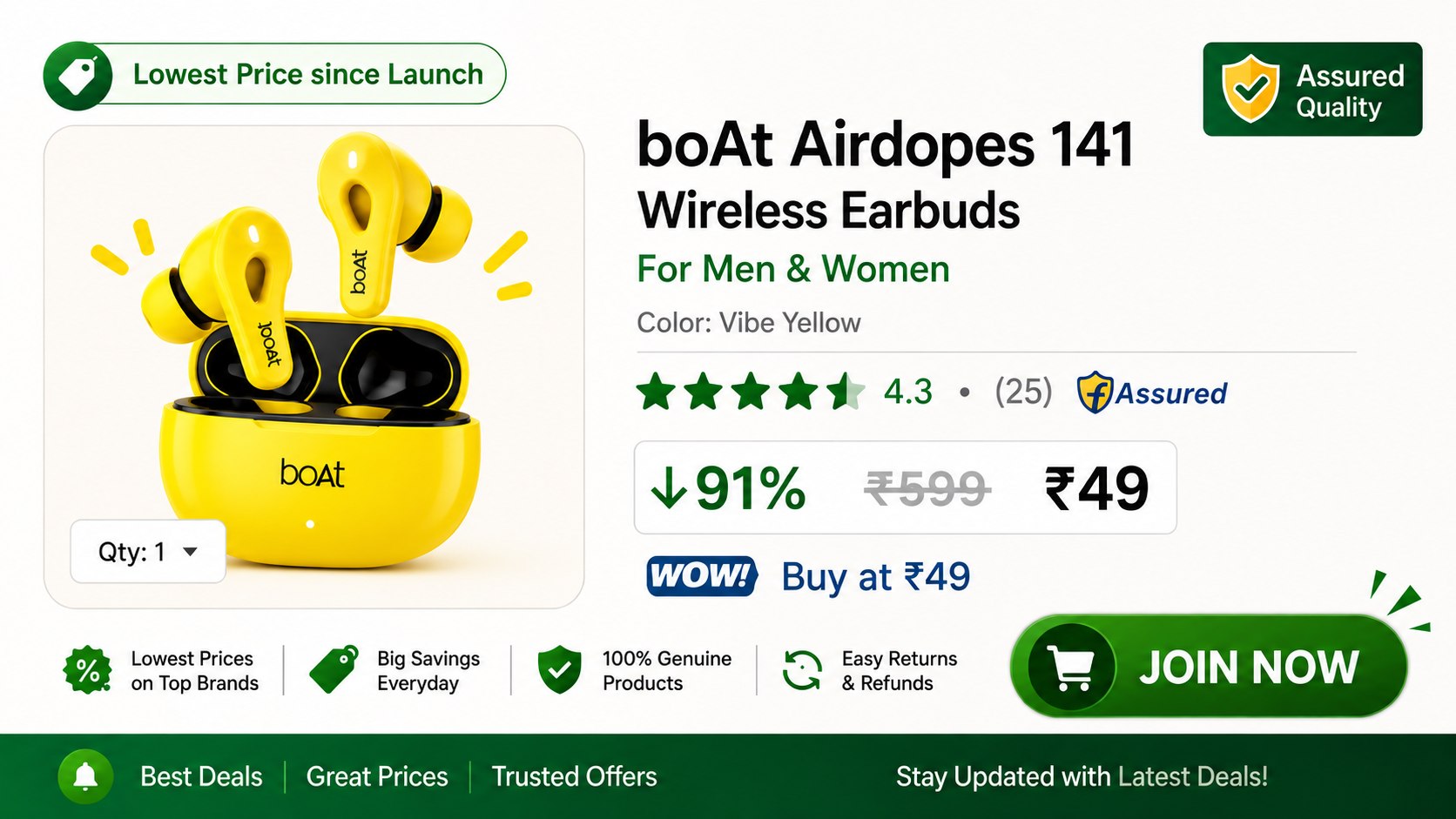
Task: Click the shield check icon for Genuine Products
Action: [560, 669]
